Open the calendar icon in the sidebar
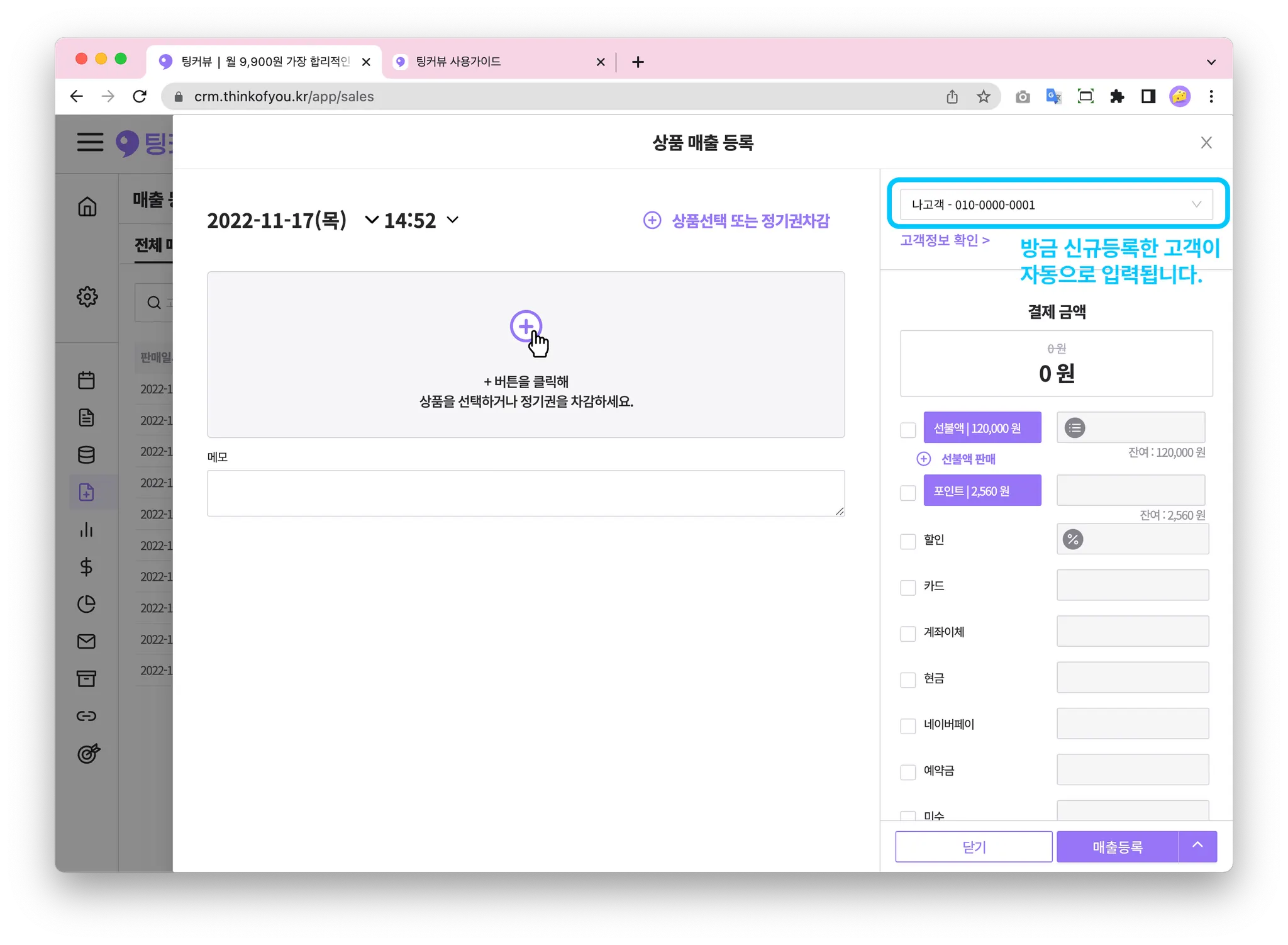Image resolution: width=1288 pixels, height=945 pixels. pos(86,380)
